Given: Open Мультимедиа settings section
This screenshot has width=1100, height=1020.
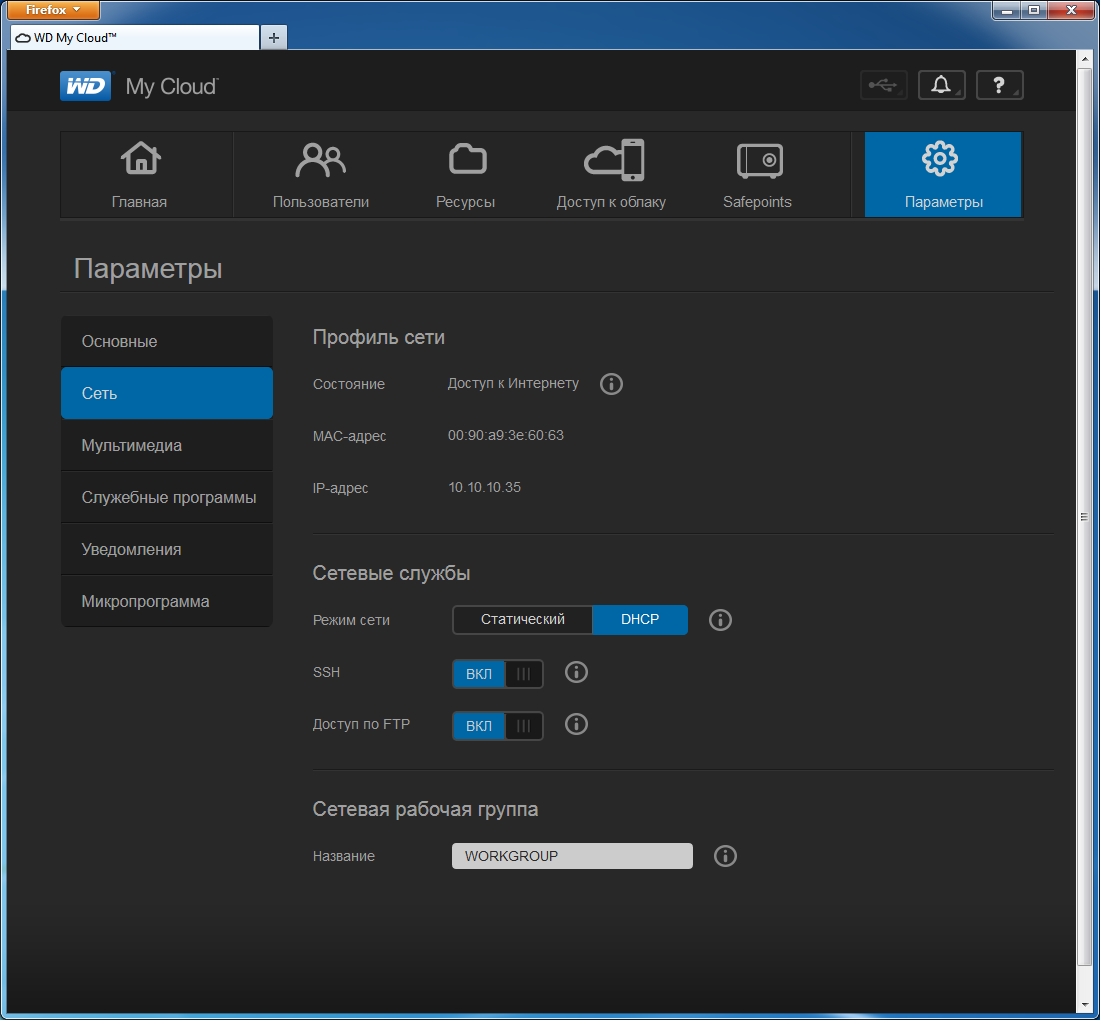Looking at the screenshot, I should click(x=167, y=445).
